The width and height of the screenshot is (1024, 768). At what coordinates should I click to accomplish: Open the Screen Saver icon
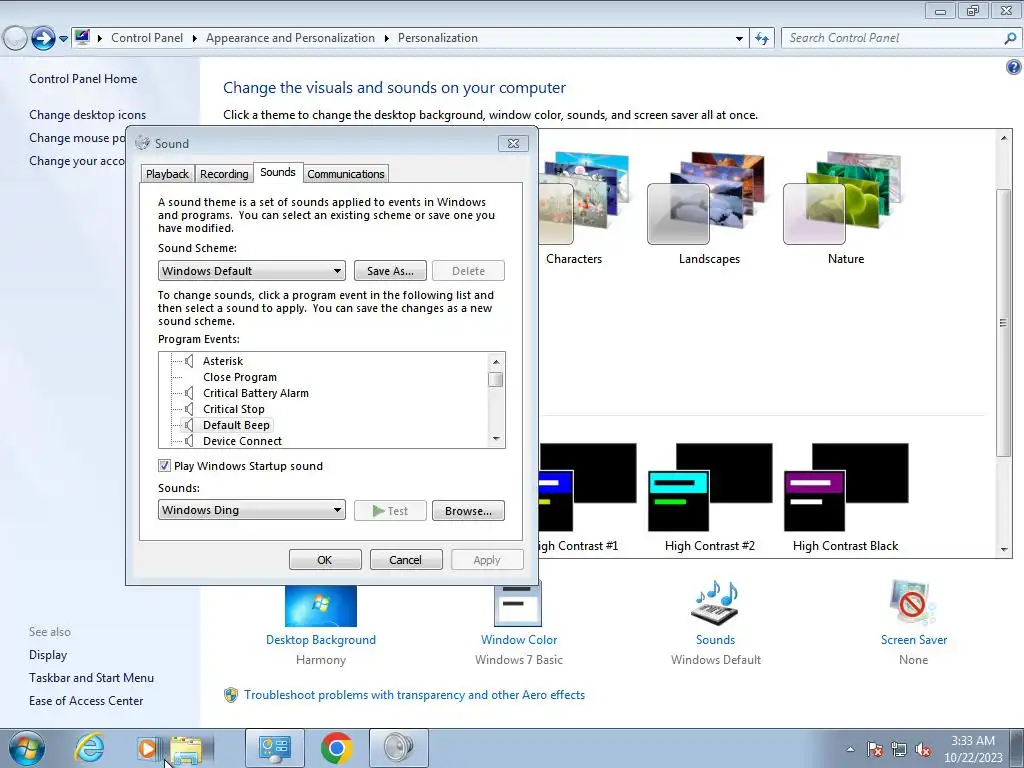point(913,602)
